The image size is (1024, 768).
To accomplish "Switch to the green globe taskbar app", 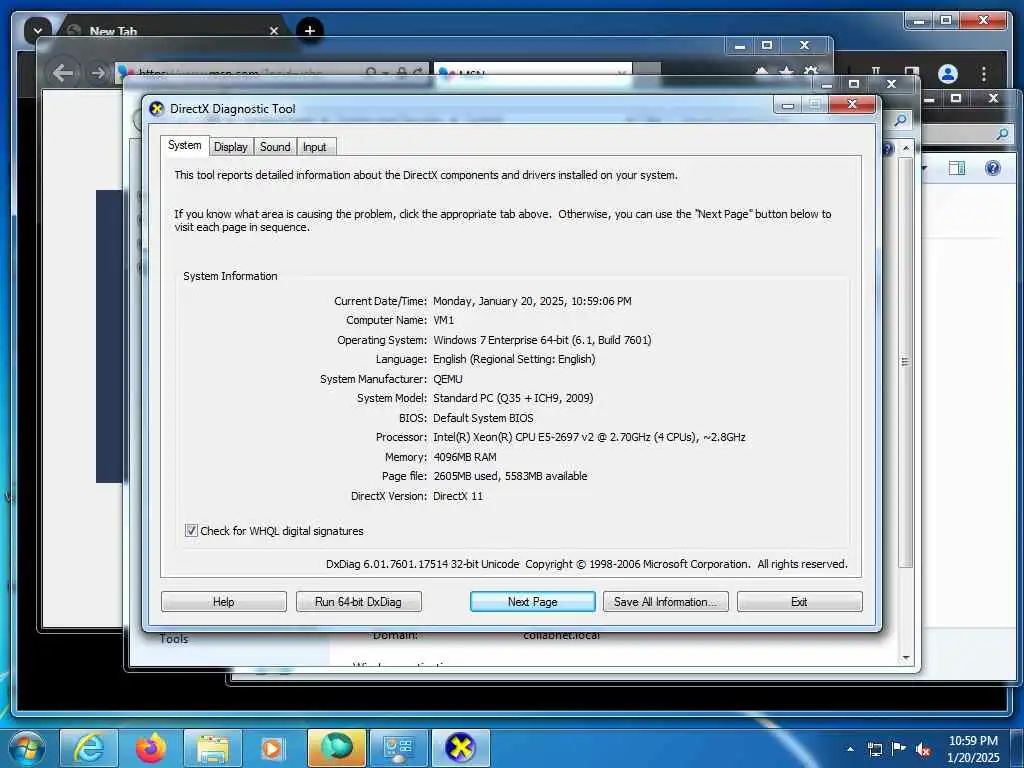I will 336,748.
